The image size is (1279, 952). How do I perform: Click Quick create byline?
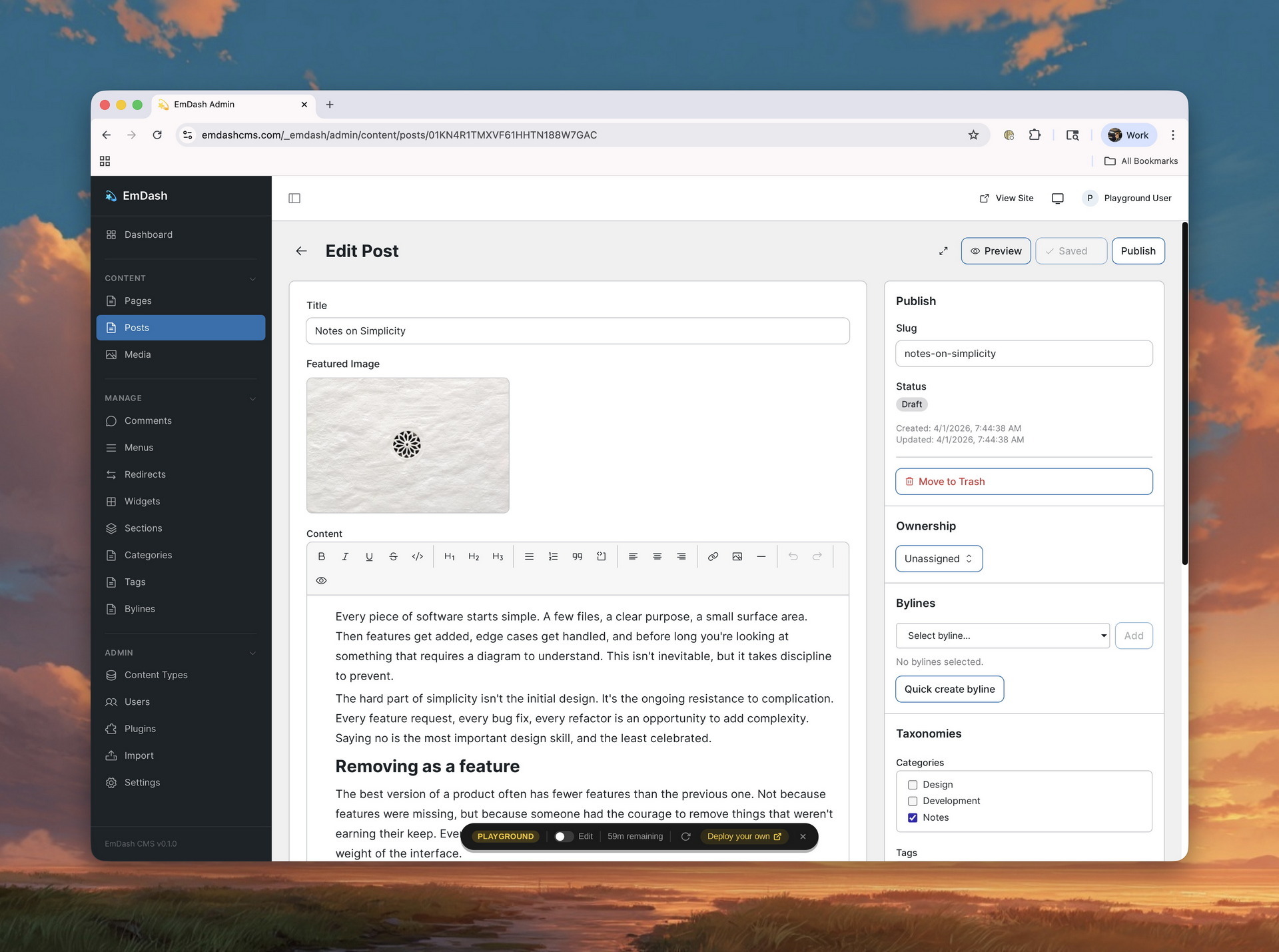(x=949, y=689)
